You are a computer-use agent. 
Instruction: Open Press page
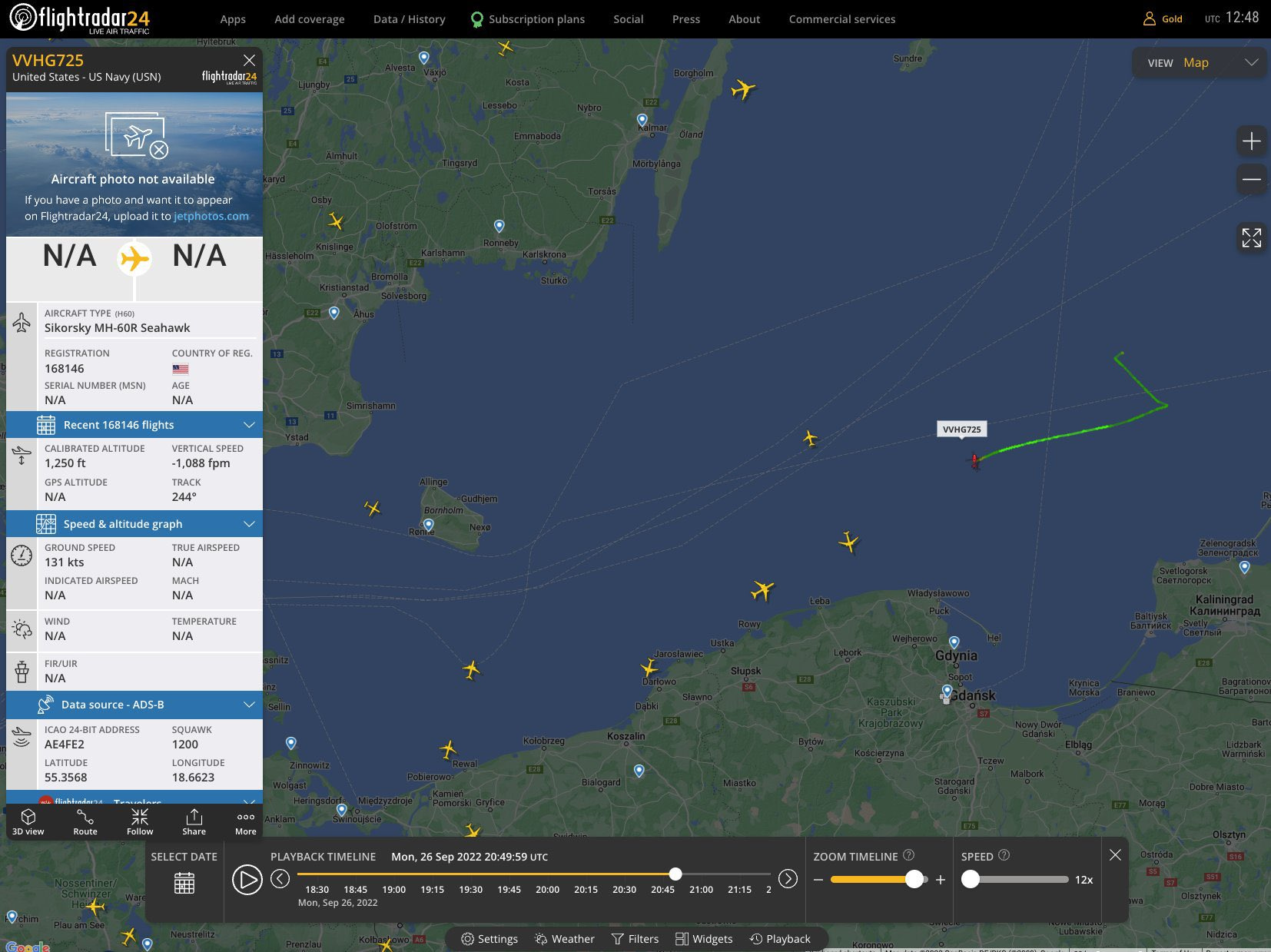click(x=686, y=19)
